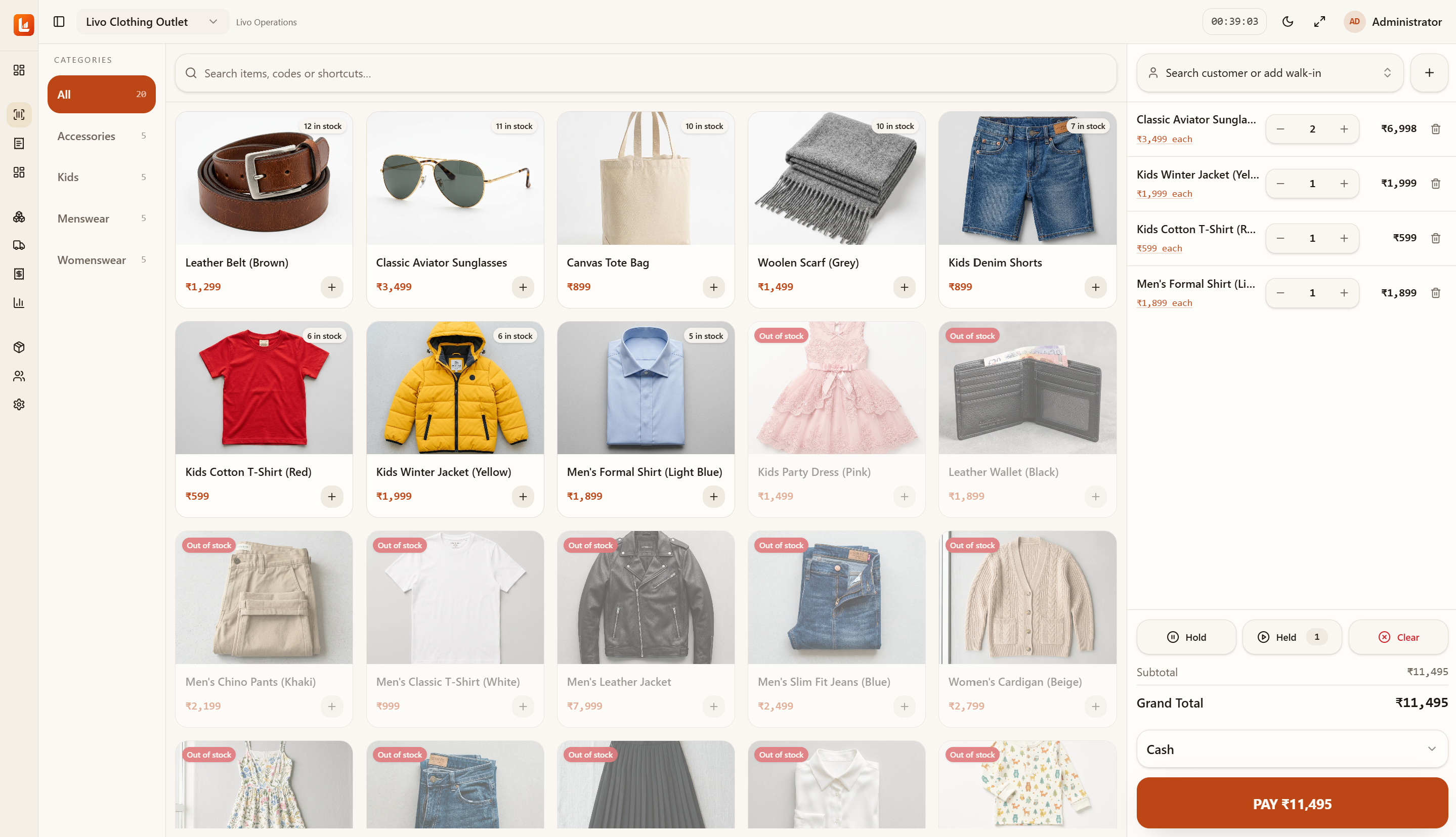1456x837 pixels.
Task: Open the stacked cubes icon in sidebar
Action: point(19,217)
